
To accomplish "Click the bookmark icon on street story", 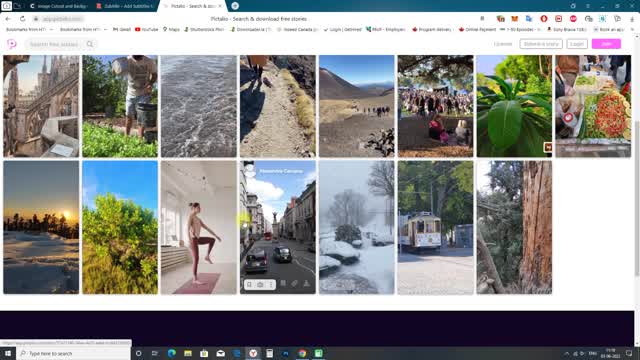I will (x=249, y=284).
